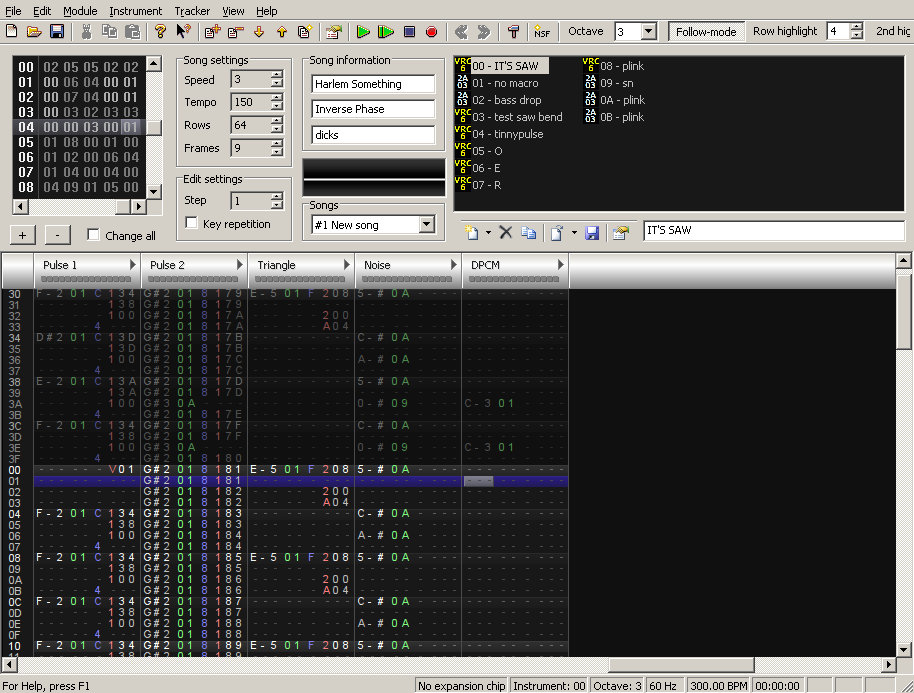Open the NSF export icon

point(541,32)
